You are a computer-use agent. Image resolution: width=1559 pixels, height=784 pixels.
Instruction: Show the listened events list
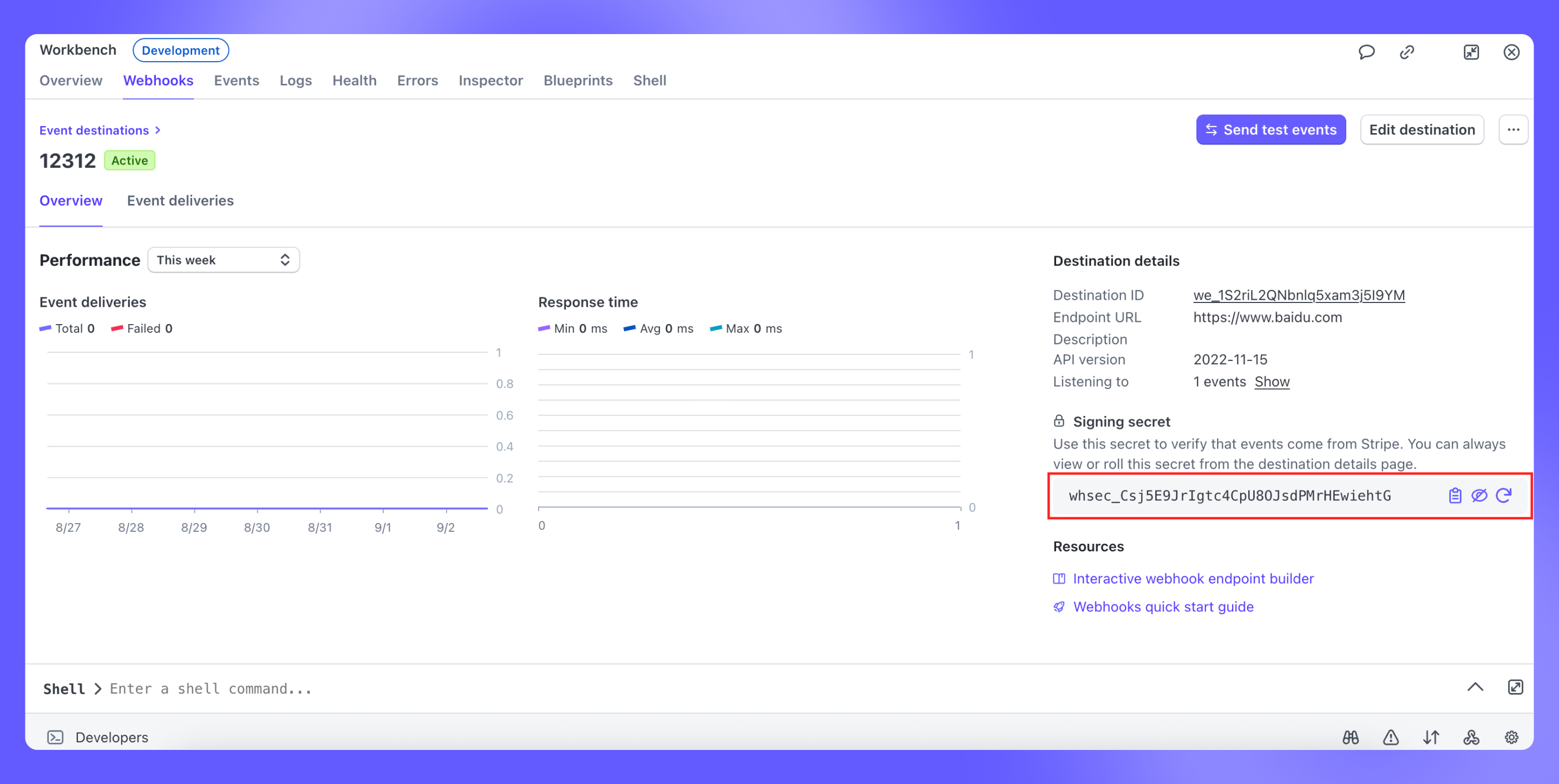1272,381
